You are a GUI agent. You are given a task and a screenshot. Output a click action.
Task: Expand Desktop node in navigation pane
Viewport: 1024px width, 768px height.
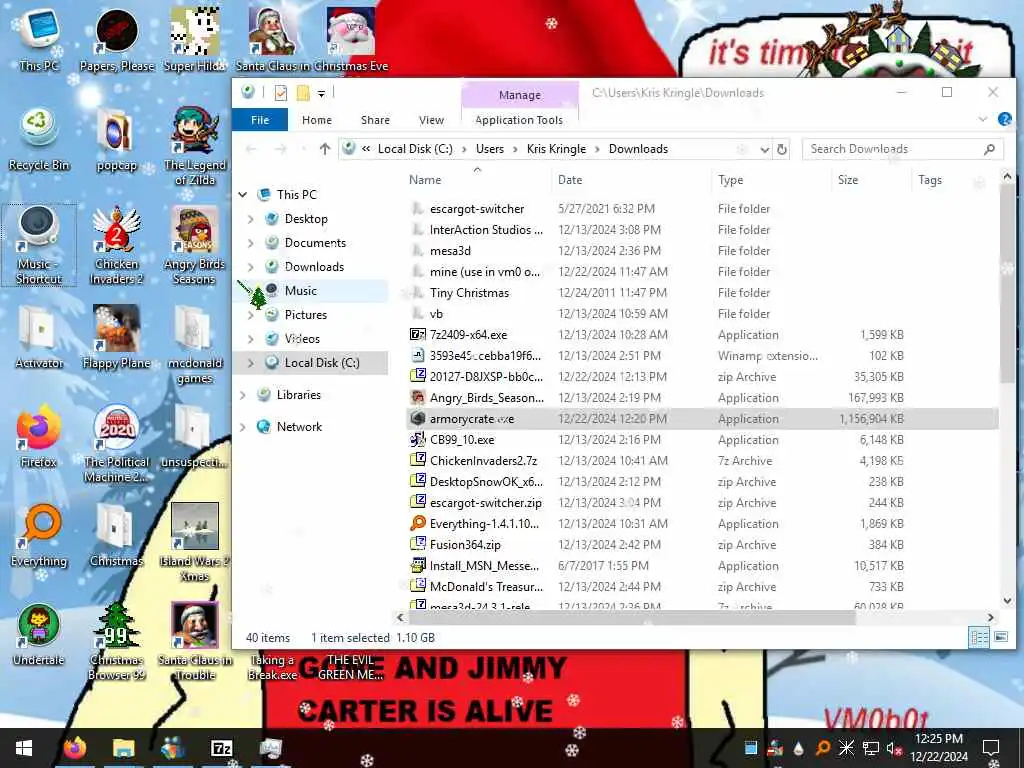(251, 219)
